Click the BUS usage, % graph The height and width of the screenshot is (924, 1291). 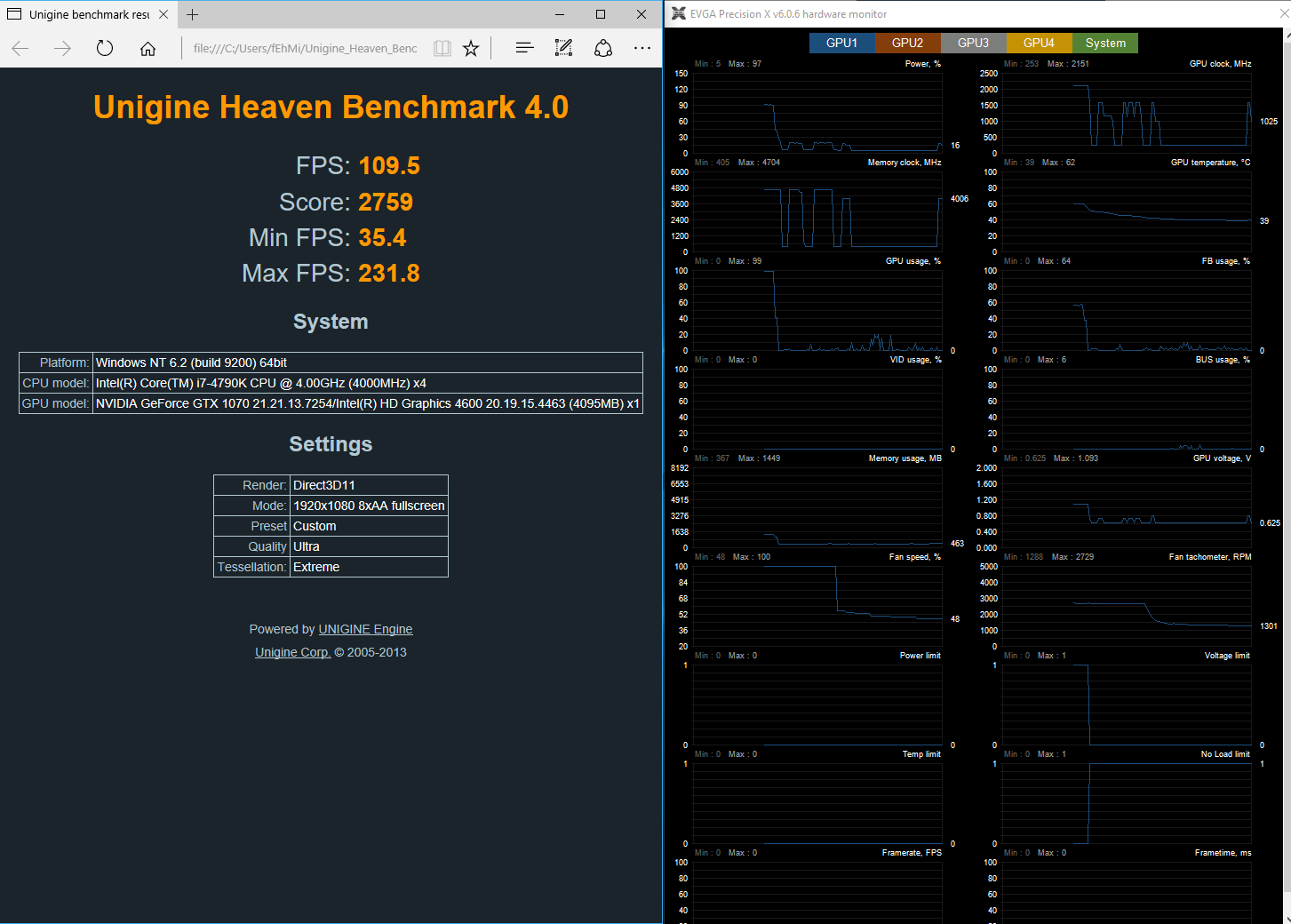(1127, 409)
